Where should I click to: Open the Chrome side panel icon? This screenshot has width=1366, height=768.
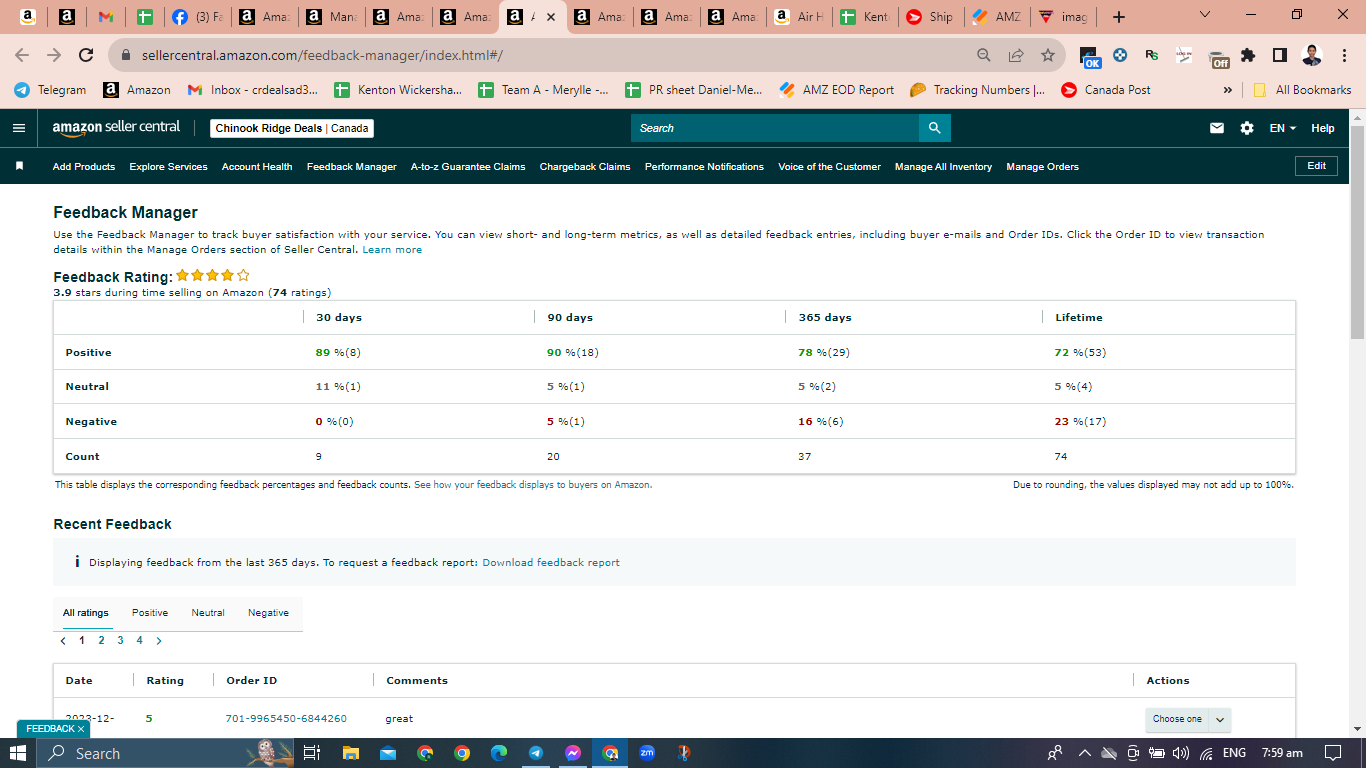[1279, 55]
